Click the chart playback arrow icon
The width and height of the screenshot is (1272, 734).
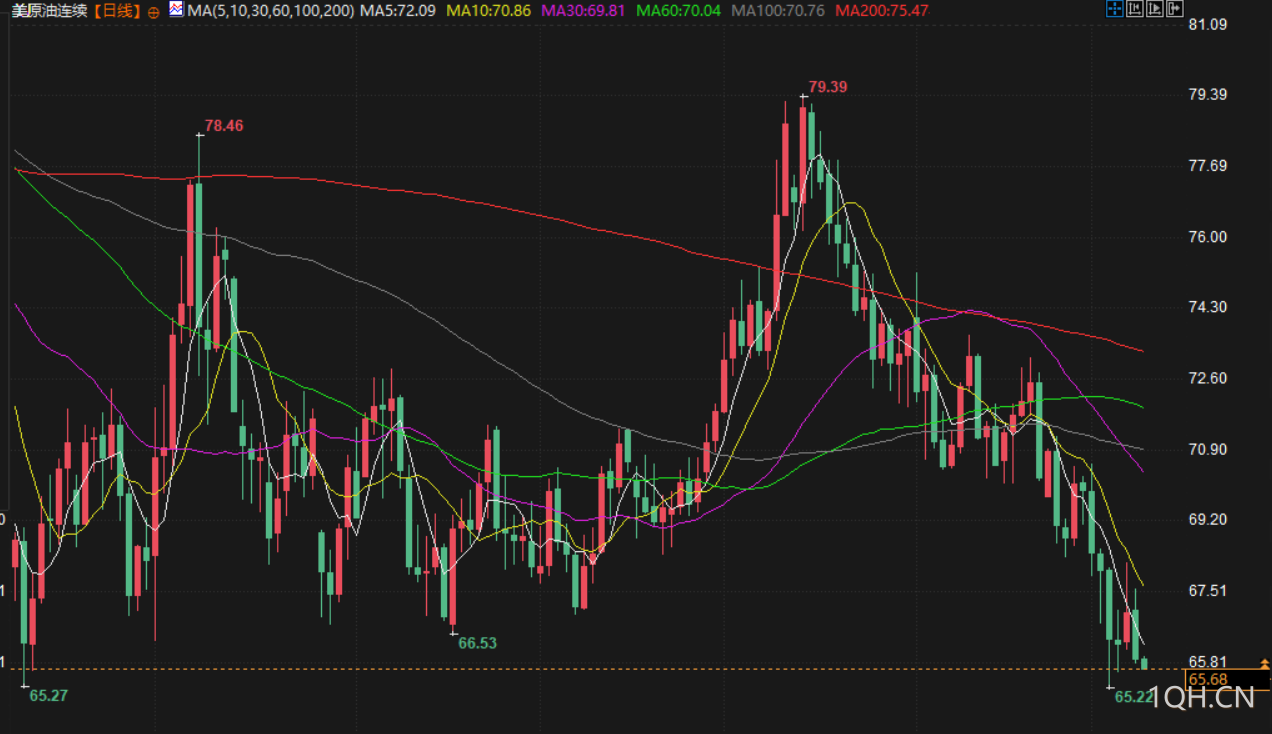(1155, 9)
